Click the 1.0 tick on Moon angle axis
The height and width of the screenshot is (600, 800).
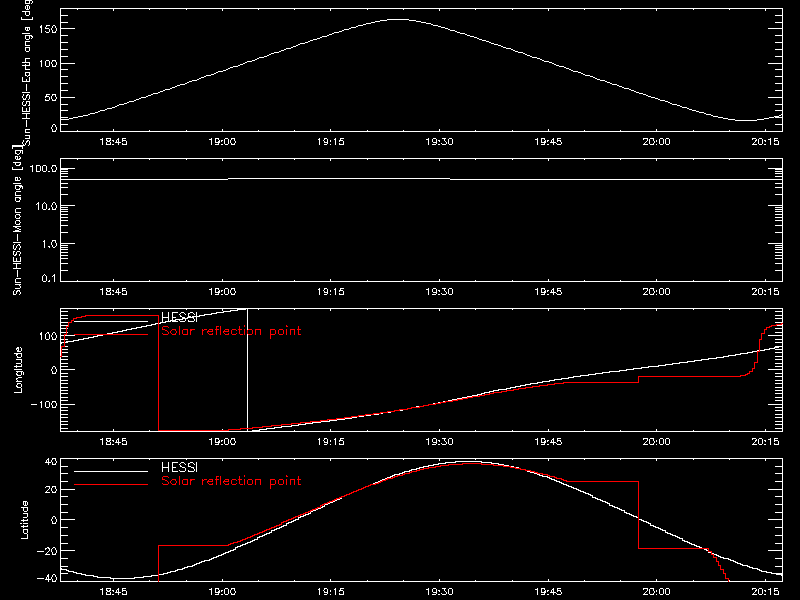tap(50, 244)
